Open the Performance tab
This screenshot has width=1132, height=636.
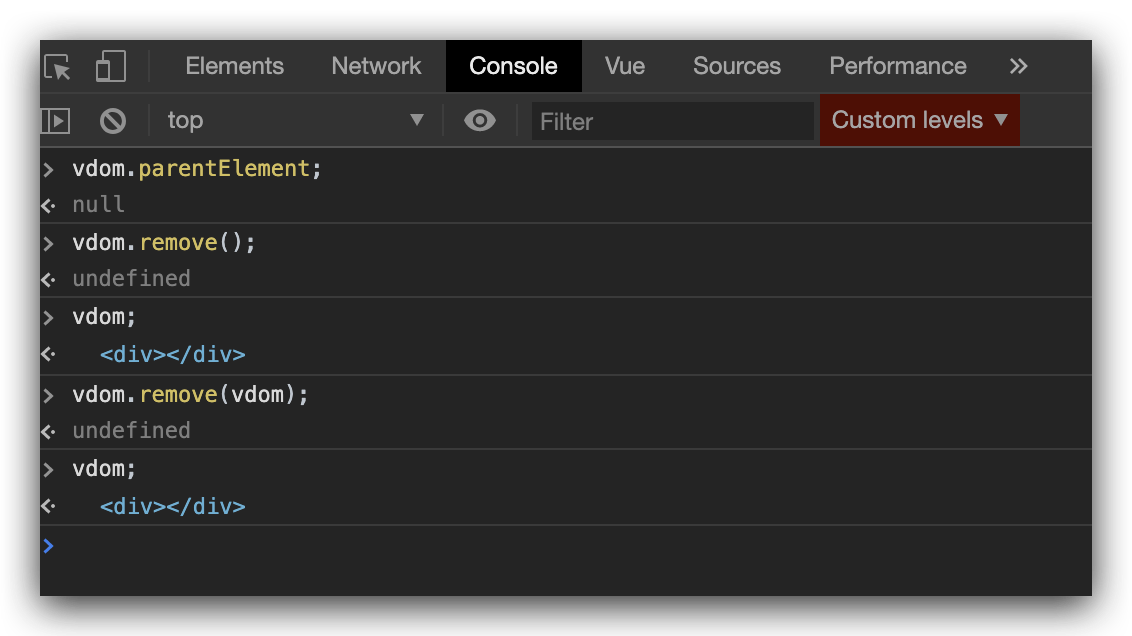[x=898, y=67]
